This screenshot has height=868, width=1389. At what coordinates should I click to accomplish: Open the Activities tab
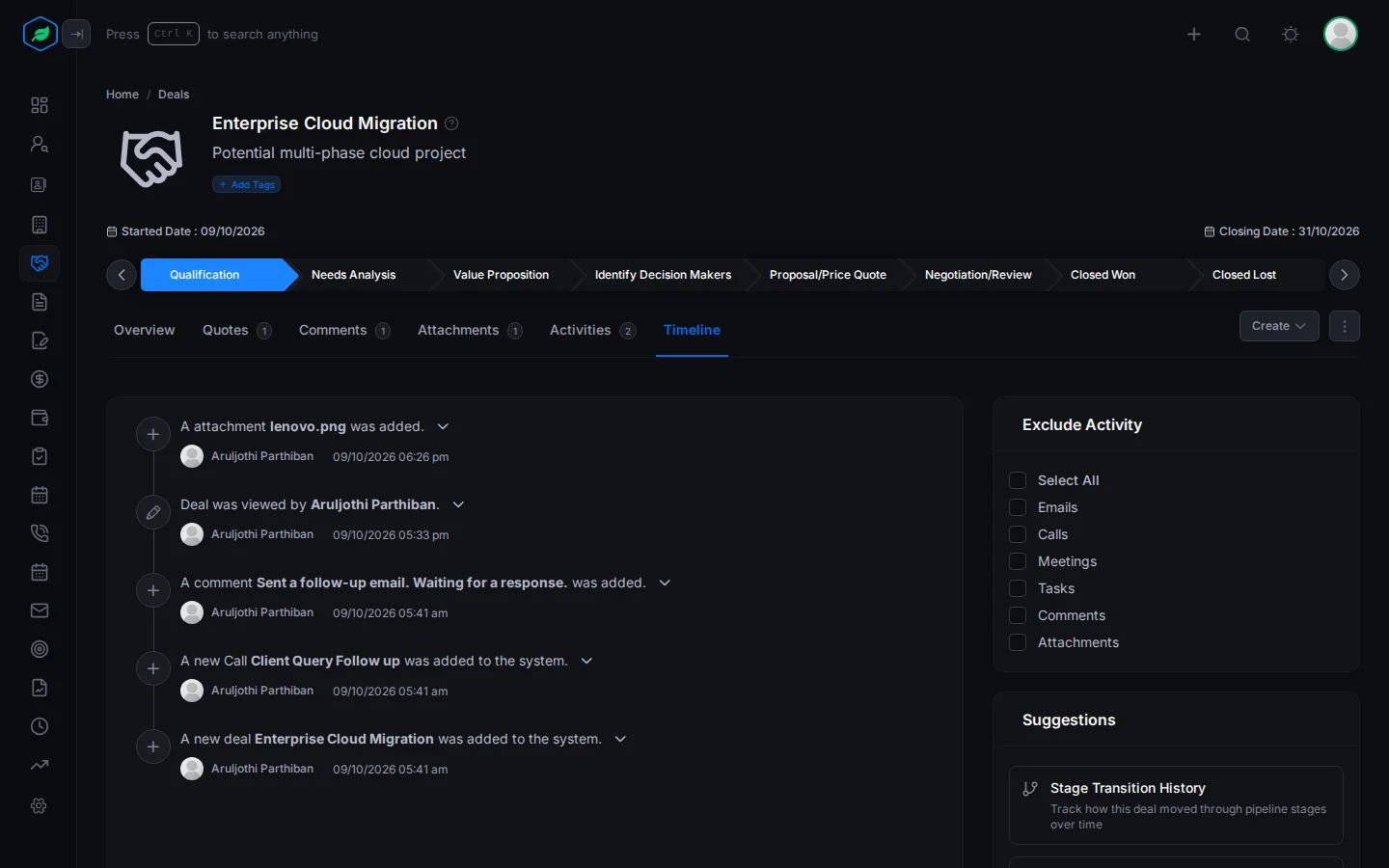[x=592, y=330]
